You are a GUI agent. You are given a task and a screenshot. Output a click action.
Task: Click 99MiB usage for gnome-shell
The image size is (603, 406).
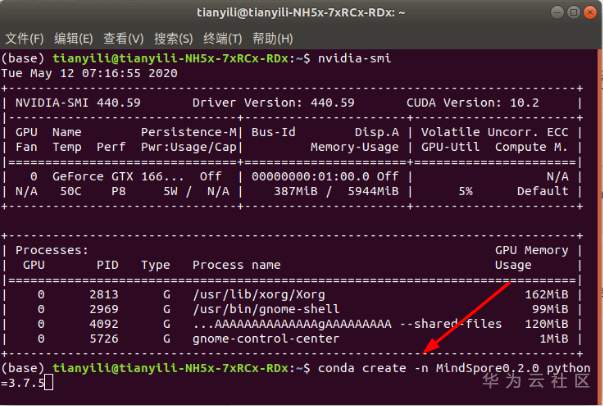tap(550, 309)
